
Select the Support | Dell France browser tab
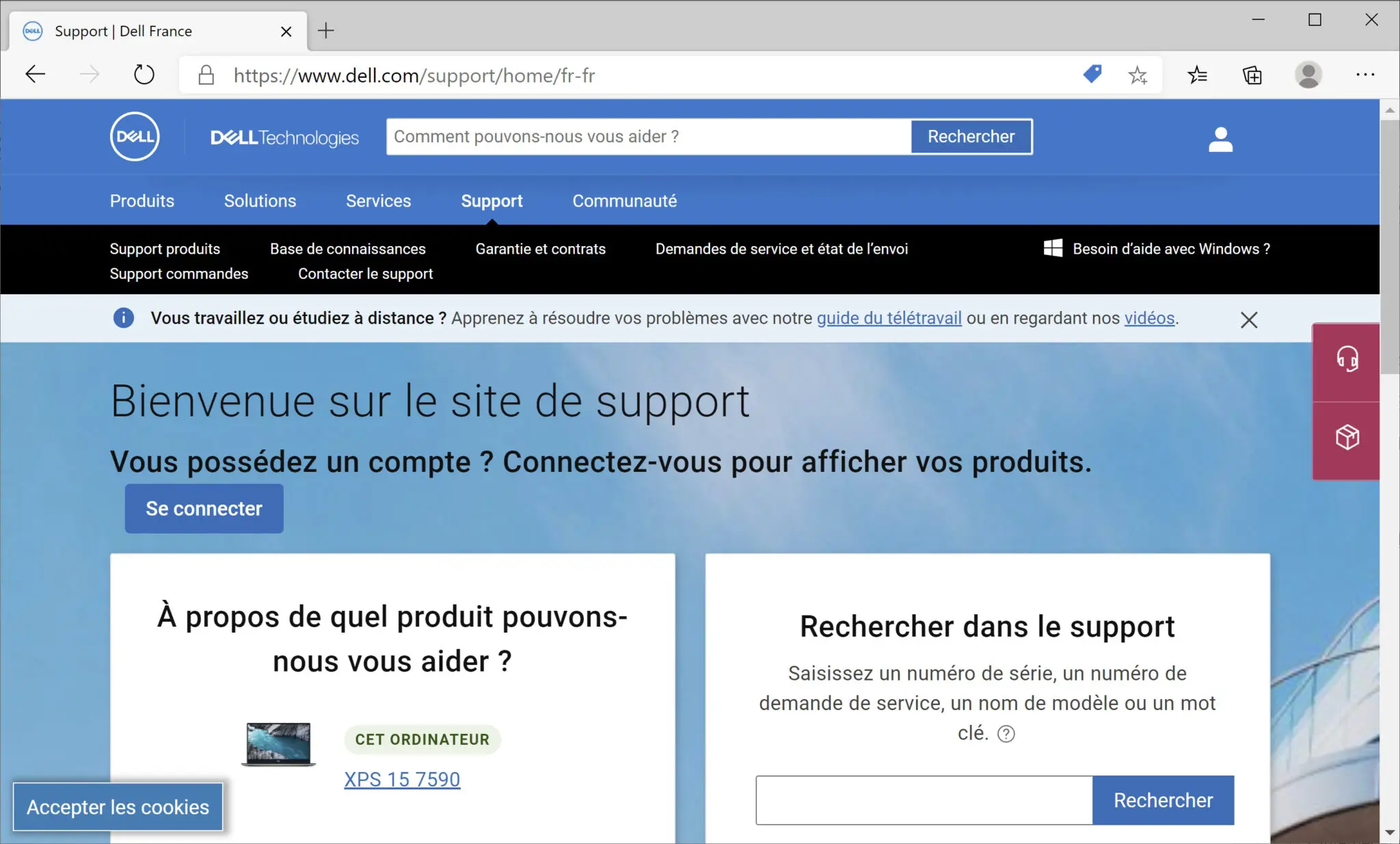pos(123,31)
